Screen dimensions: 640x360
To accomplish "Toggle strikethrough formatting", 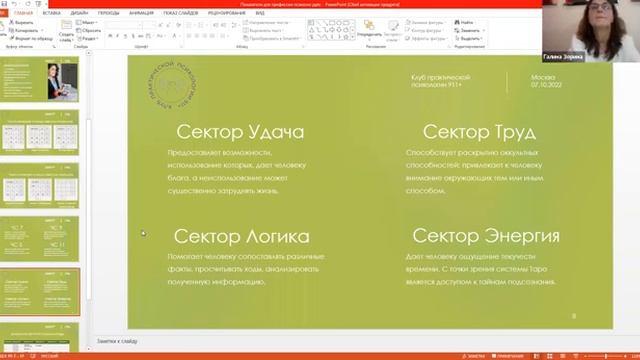I will (140, 36).
